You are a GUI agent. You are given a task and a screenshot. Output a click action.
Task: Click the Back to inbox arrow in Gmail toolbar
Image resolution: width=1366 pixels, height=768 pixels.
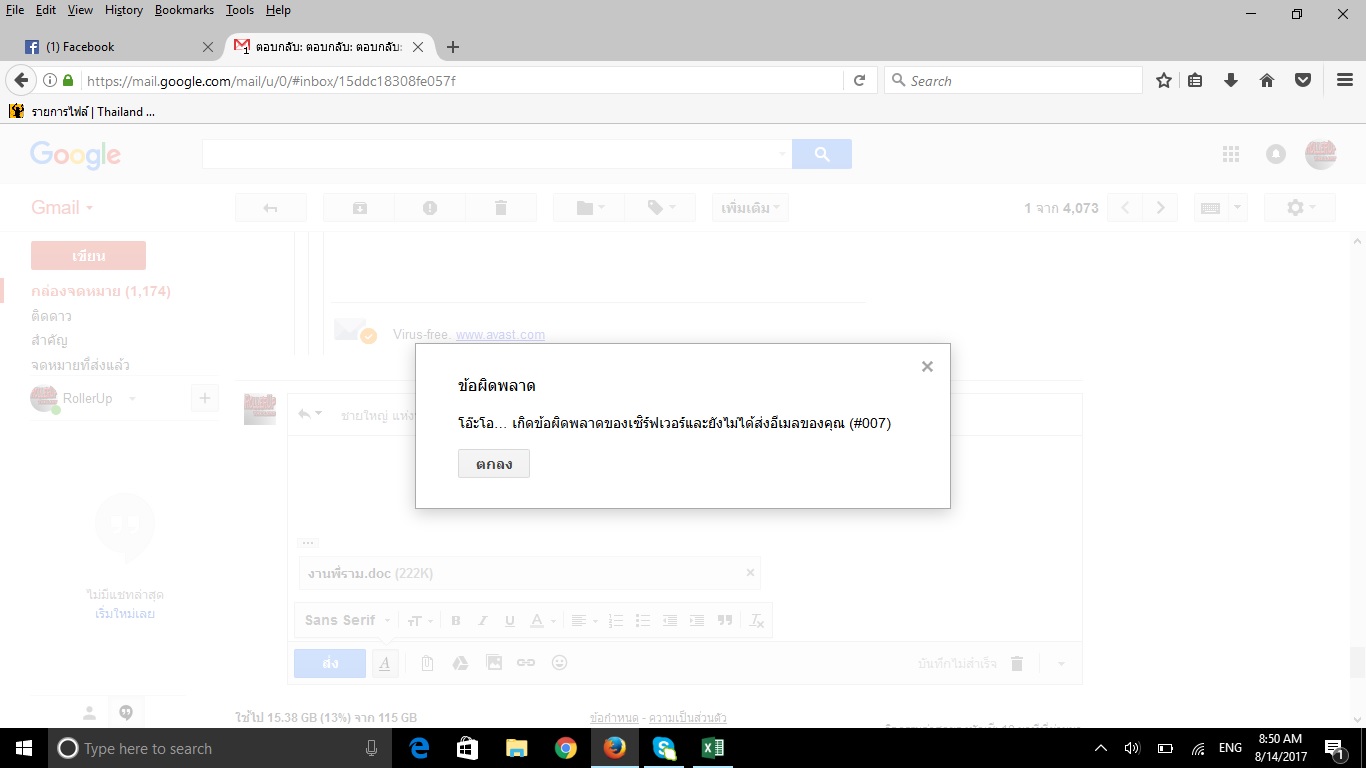click(270, 208)
